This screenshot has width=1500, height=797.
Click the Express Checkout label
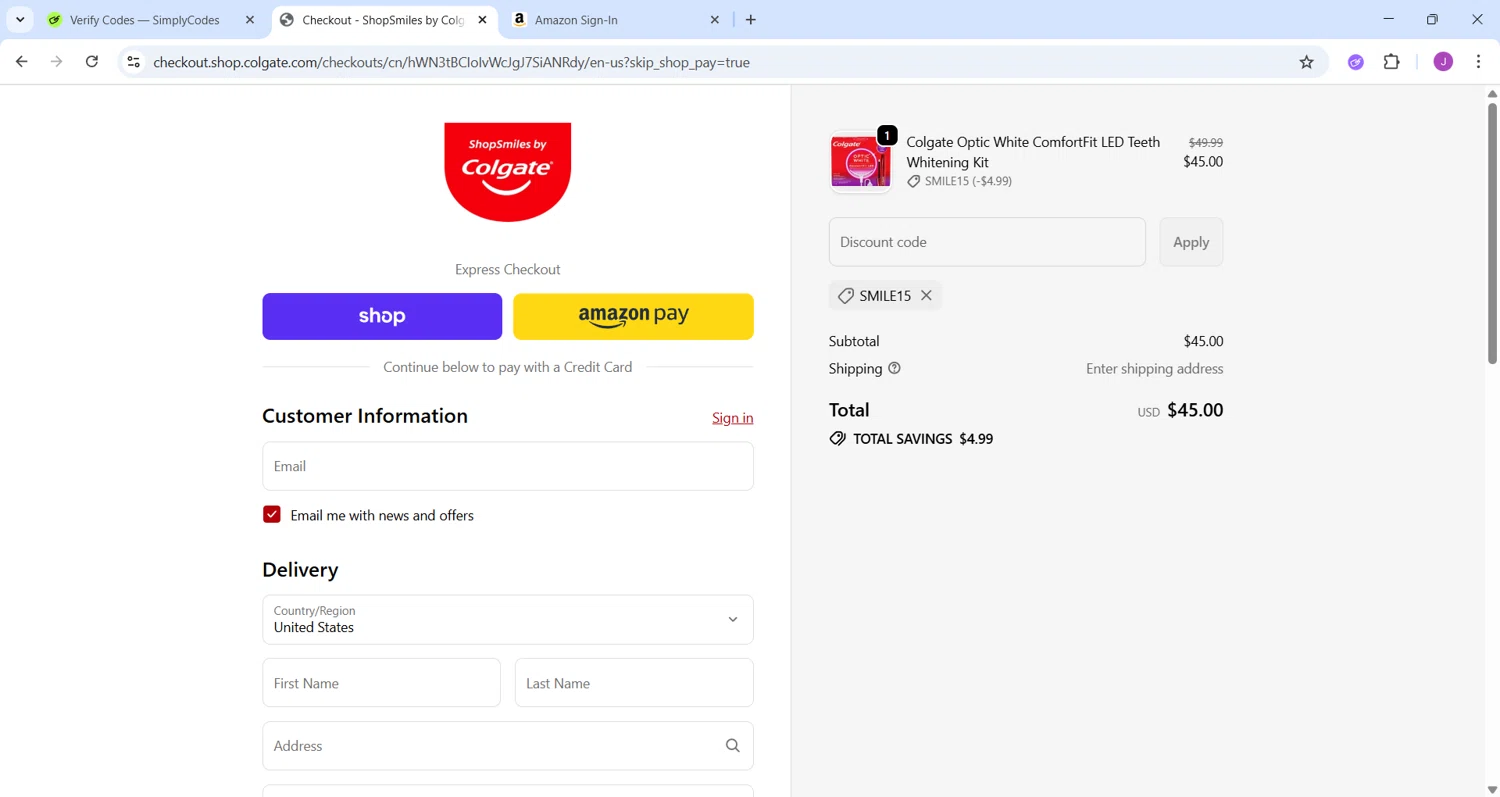coord(507,269)
